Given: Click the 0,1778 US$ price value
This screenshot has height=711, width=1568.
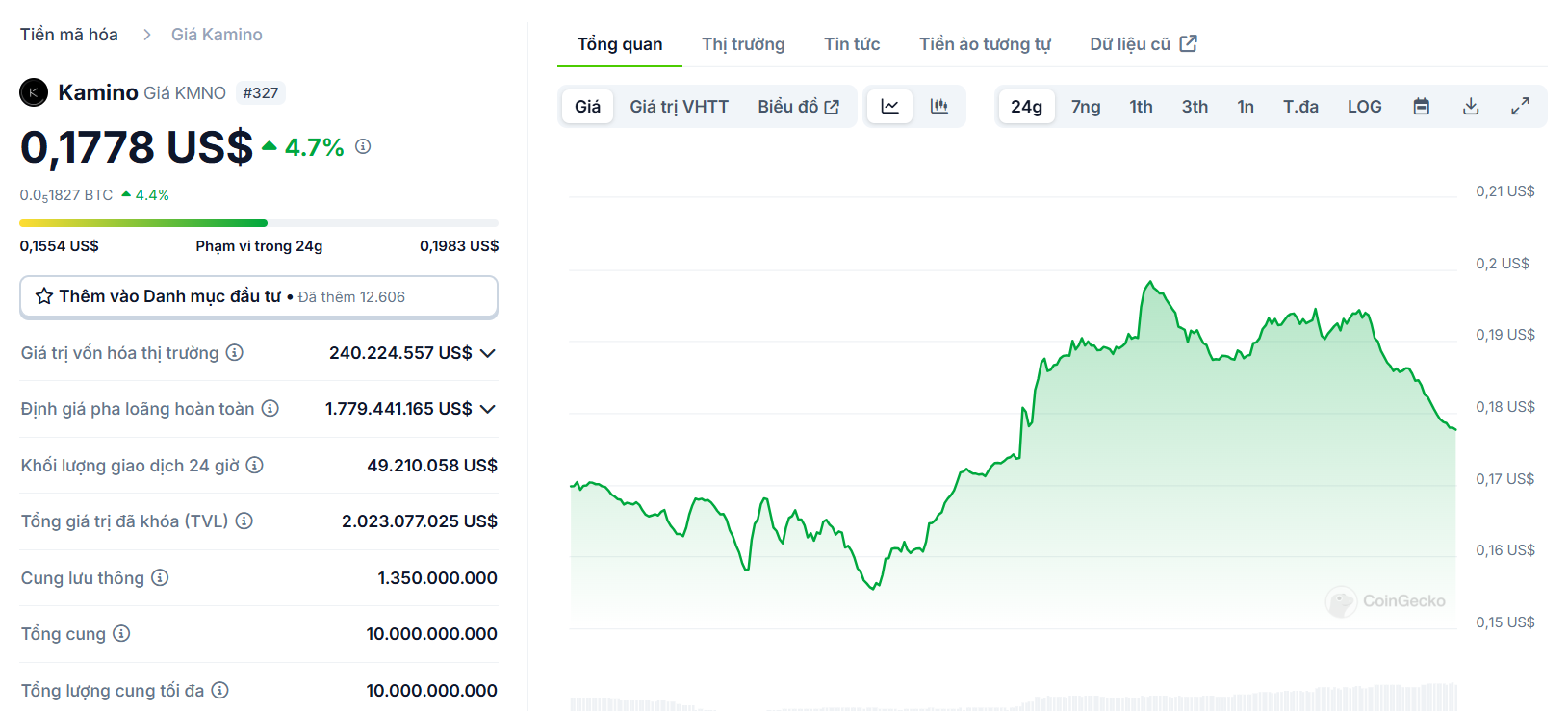Looking at the screenshot, I should (x=137, y=147).
